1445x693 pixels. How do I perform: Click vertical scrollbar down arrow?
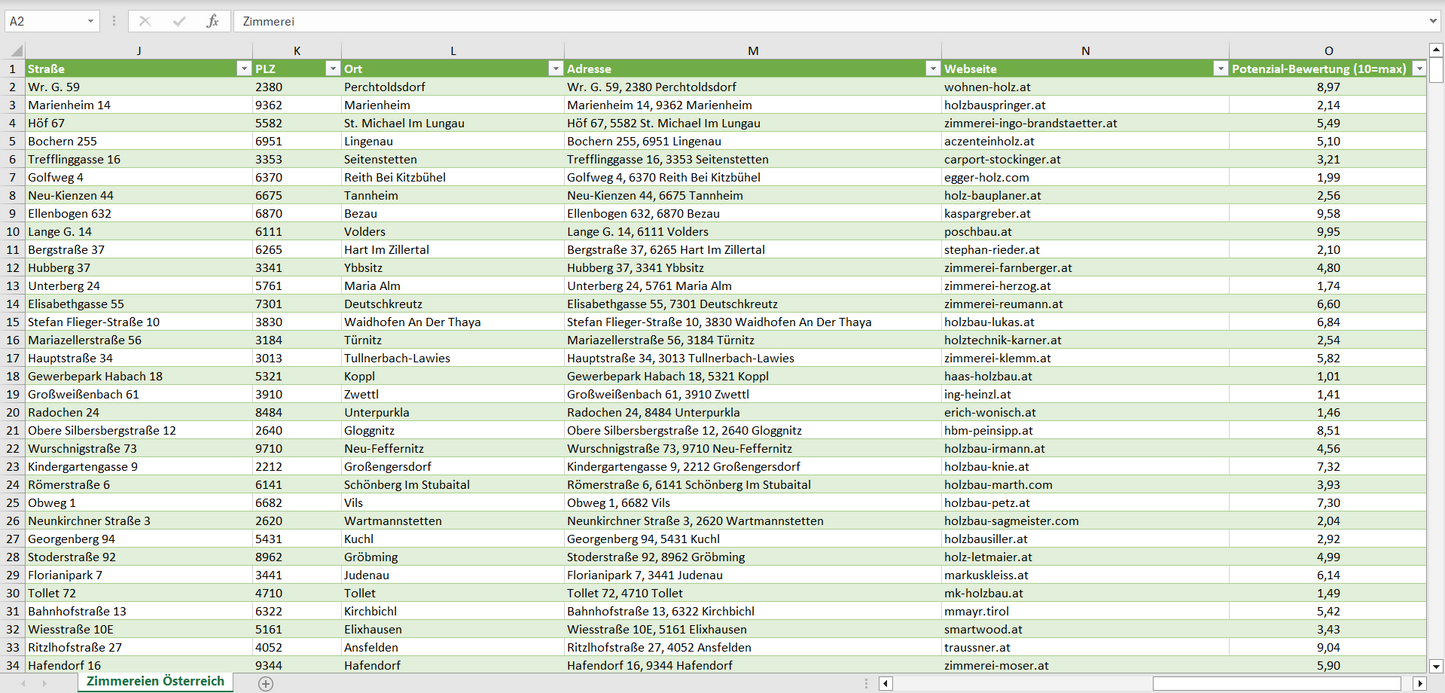1436,666
